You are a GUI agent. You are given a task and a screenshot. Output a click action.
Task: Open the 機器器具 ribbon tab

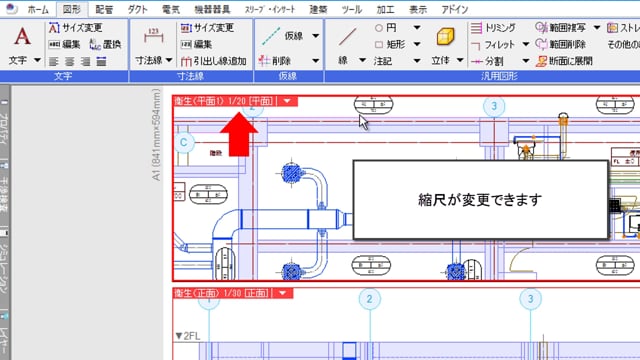212,9
